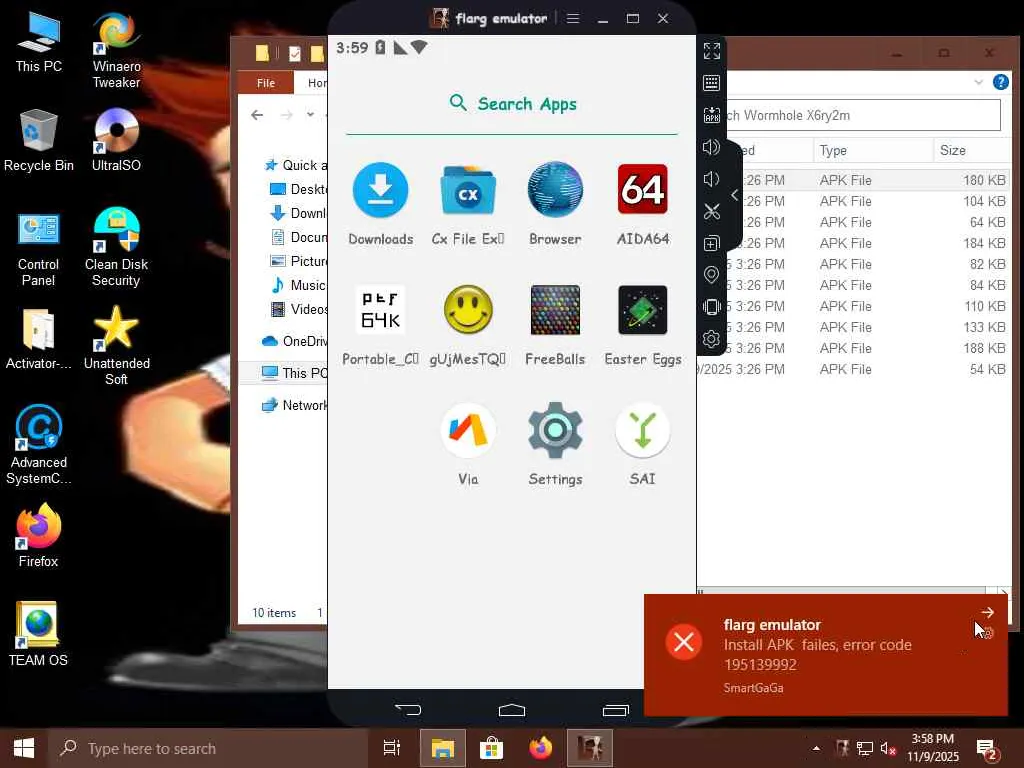Tap the Android back navigation button
1024x768 pixels.
tap(408, 710)
